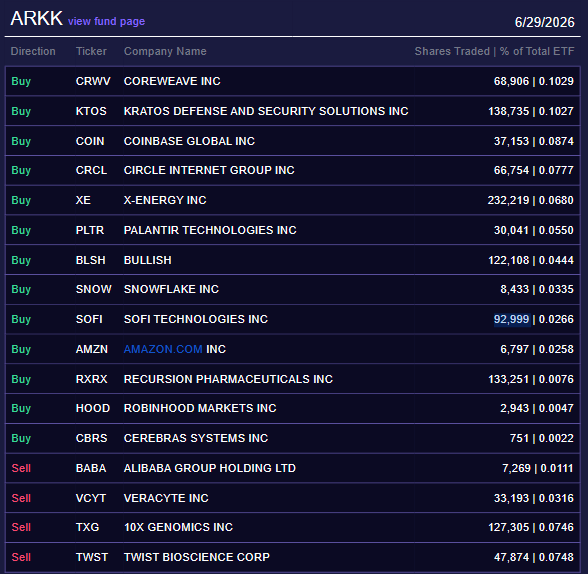588x574 pixels.
Task: Click the 2,943 | 0.0047 value
Action: [537, 408]
